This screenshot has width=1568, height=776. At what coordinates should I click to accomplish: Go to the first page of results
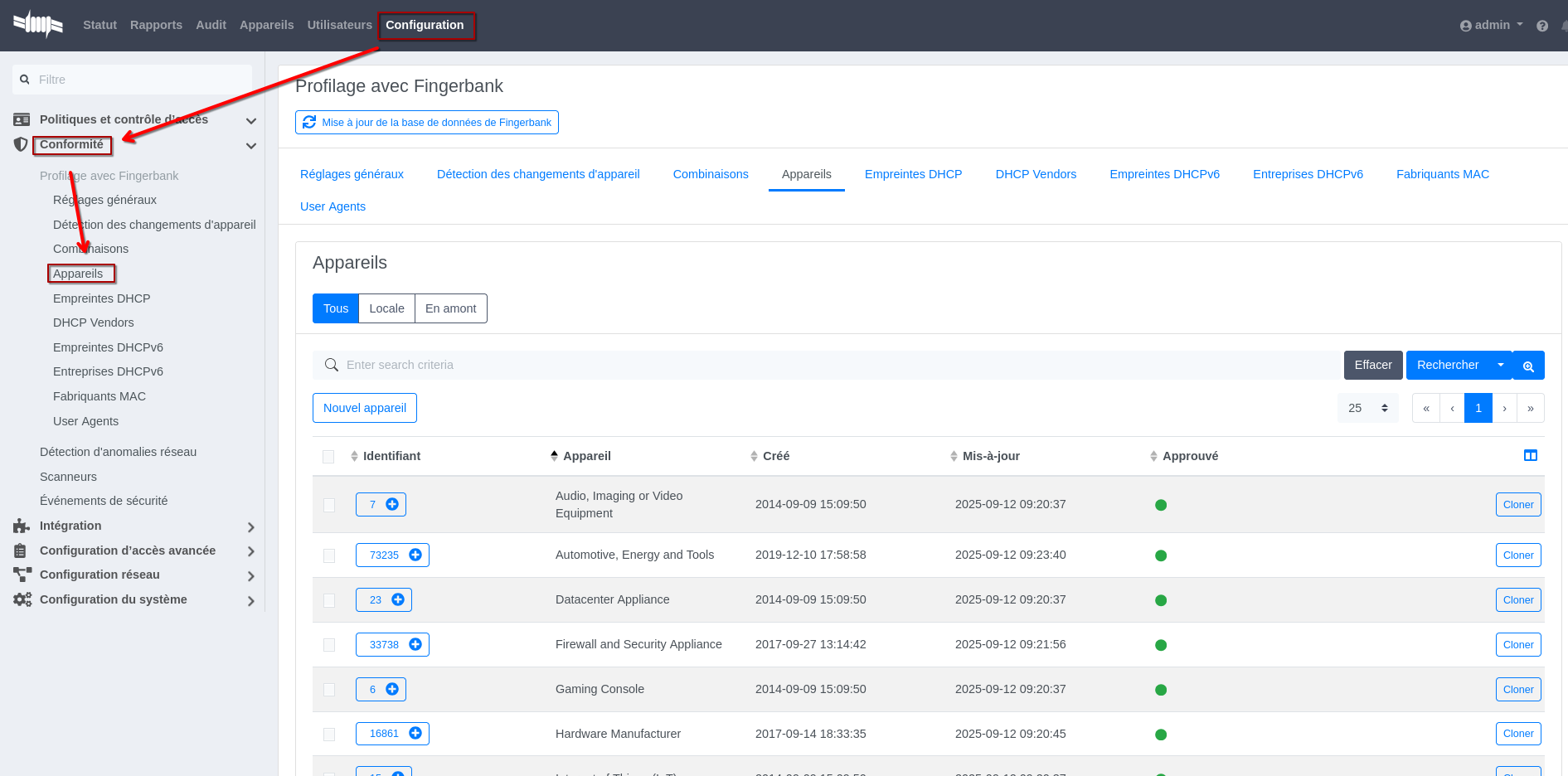[1426, 408]
